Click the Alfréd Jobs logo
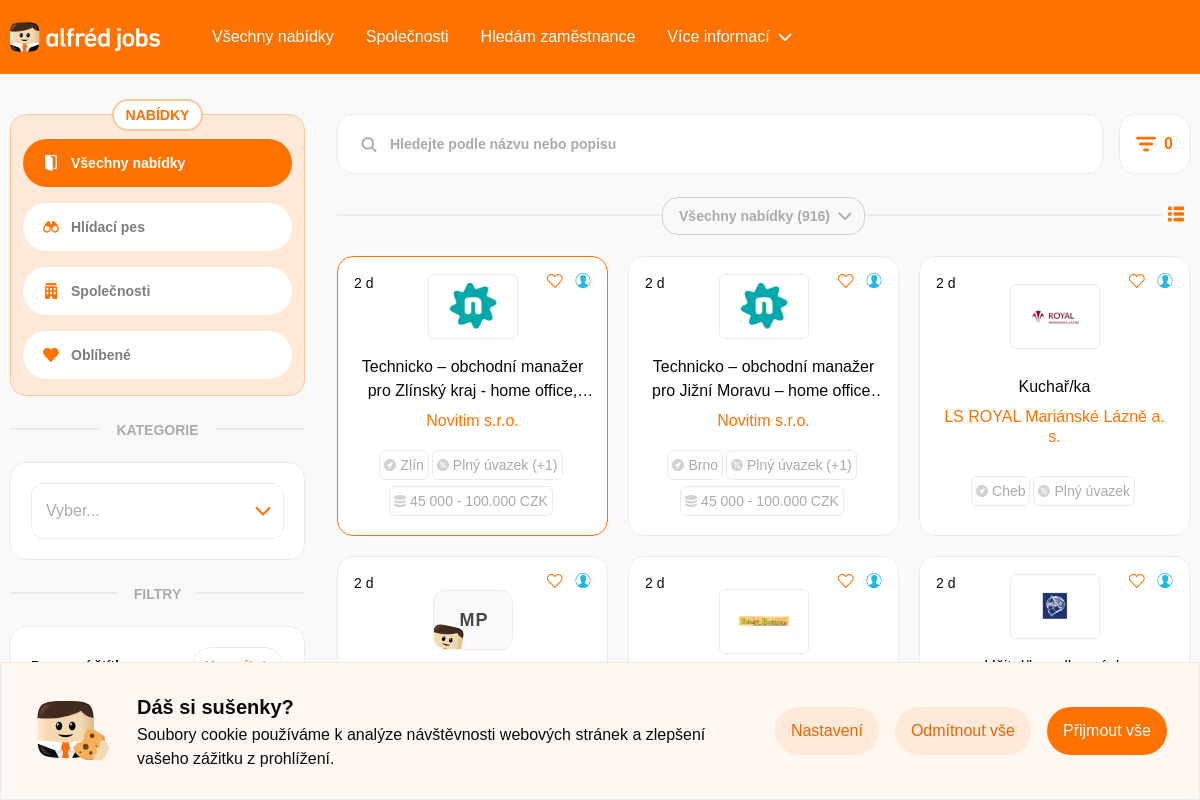Screen dimensions: 1200x800 point(85,37)
